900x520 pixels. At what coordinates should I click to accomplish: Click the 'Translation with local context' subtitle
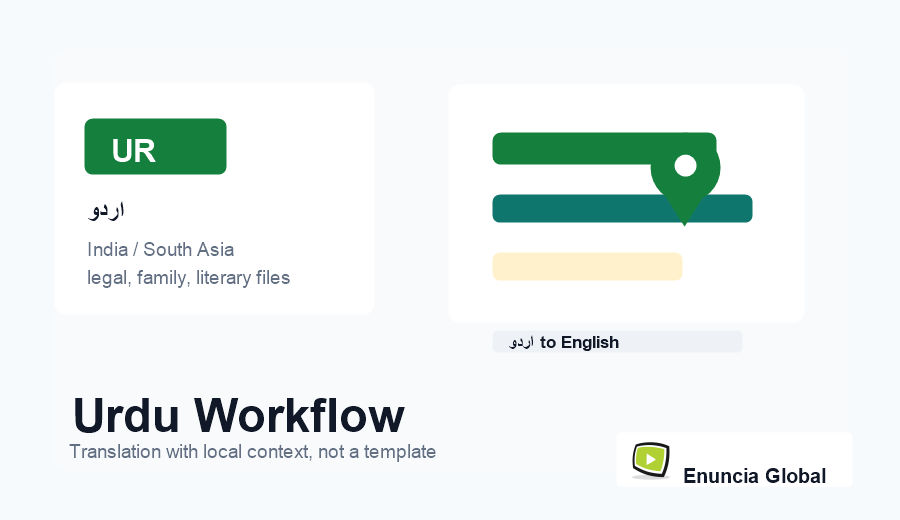click(253, 452)
